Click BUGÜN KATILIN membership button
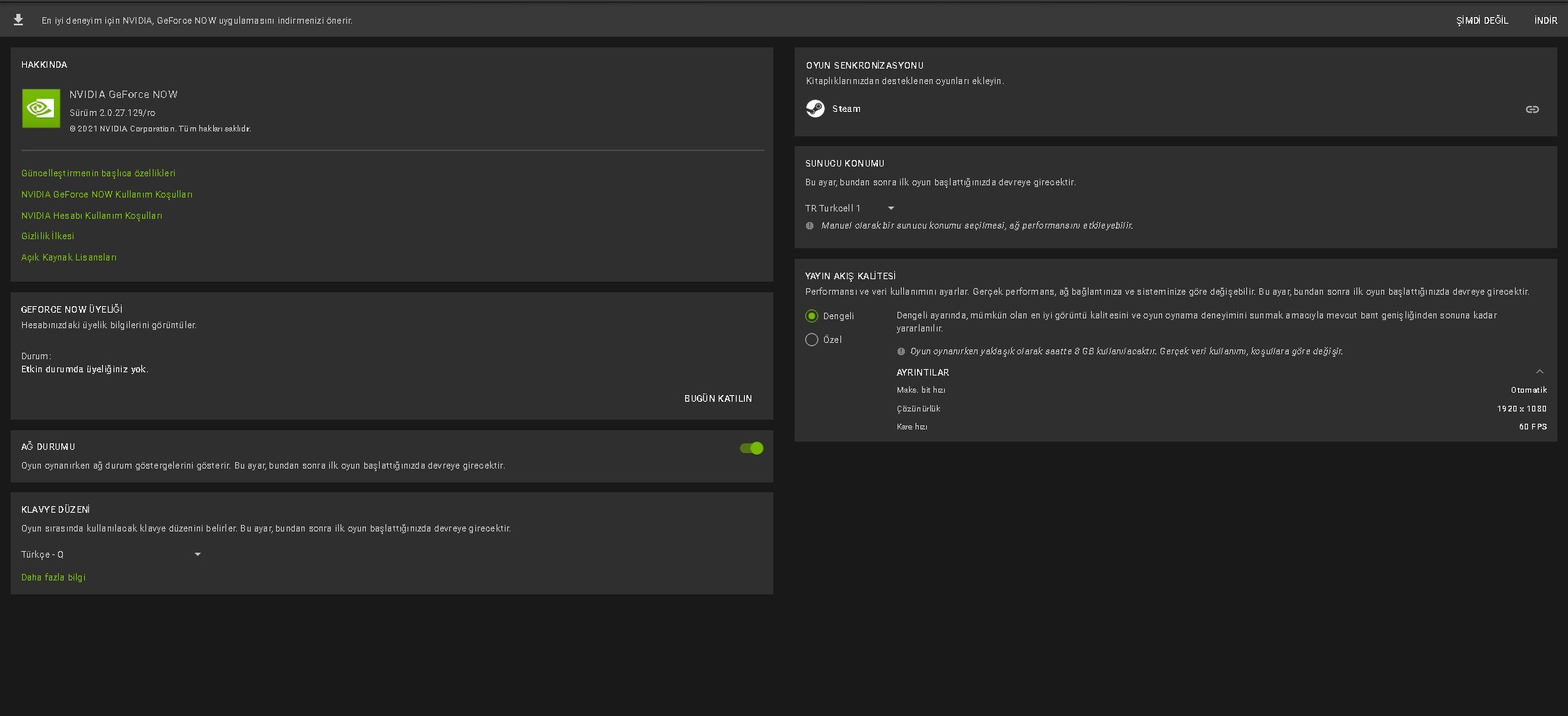Screen dimensions: 1568x716 point(718,398)
